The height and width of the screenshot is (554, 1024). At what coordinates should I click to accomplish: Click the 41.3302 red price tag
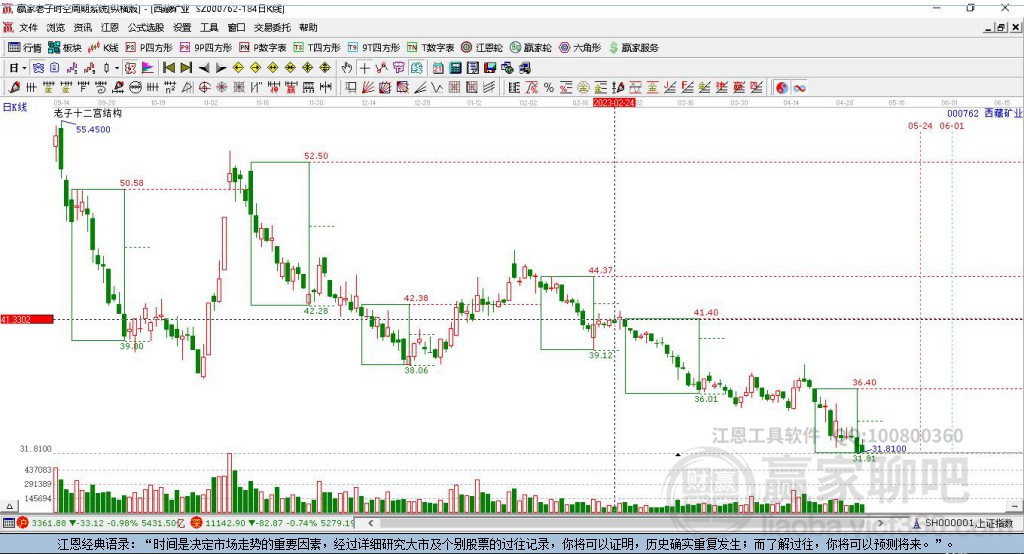[x=27, y=319]
